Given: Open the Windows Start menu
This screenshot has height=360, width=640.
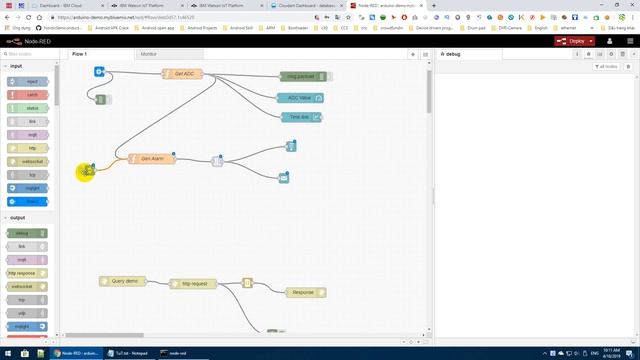Looking at the screenshot, I should click(x=7, y=353).
